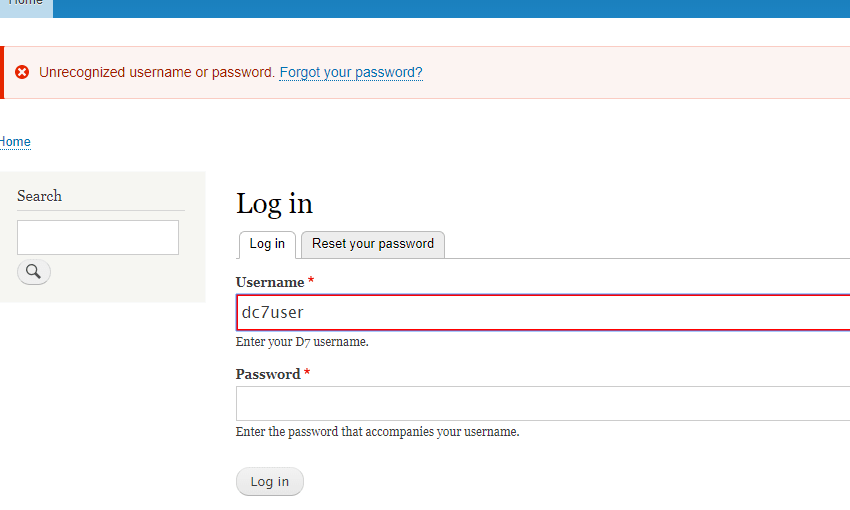Click the magnifying glass search button
The width and height of the screenshot is (850, 510).
(x=34, y=272)
